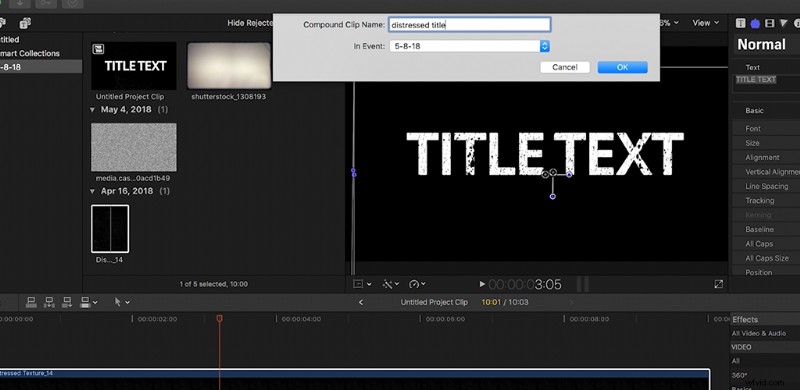Open the Title inspector icon

pyautogui.click(x=740, y=23)
